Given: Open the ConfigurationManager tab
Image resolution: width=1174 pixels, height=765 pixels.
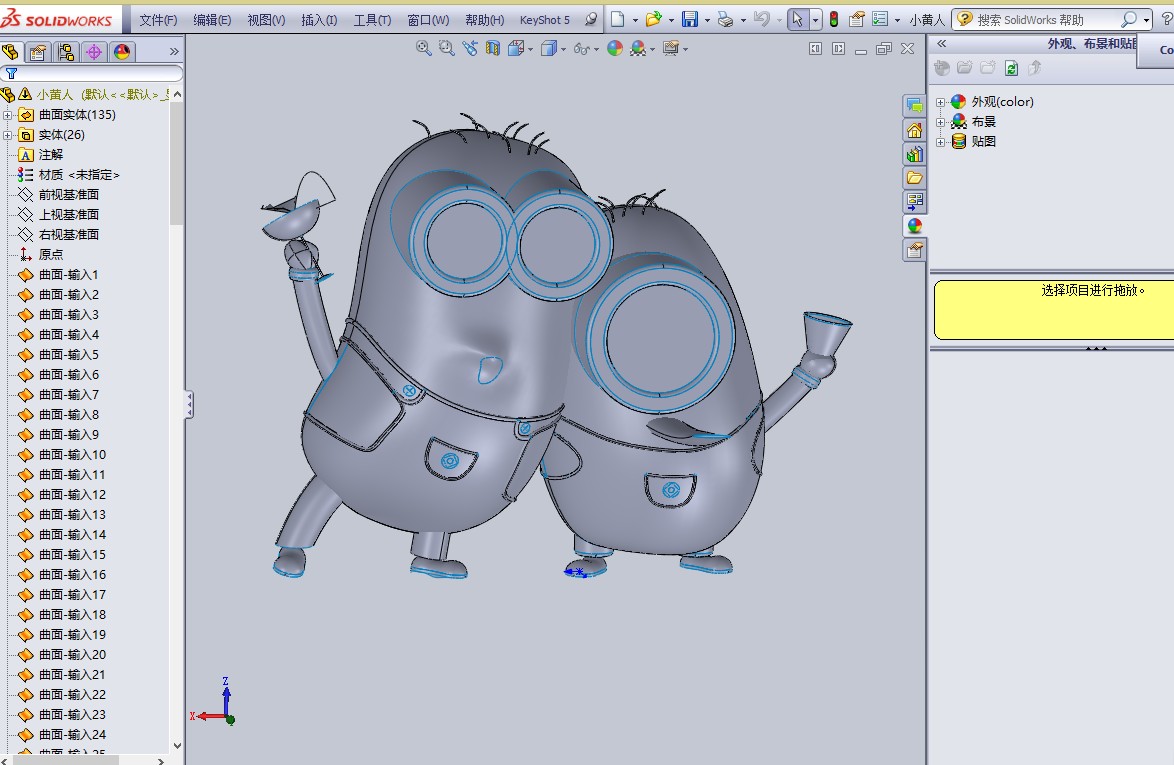Looking at the screenshot, I should (66, 52).
